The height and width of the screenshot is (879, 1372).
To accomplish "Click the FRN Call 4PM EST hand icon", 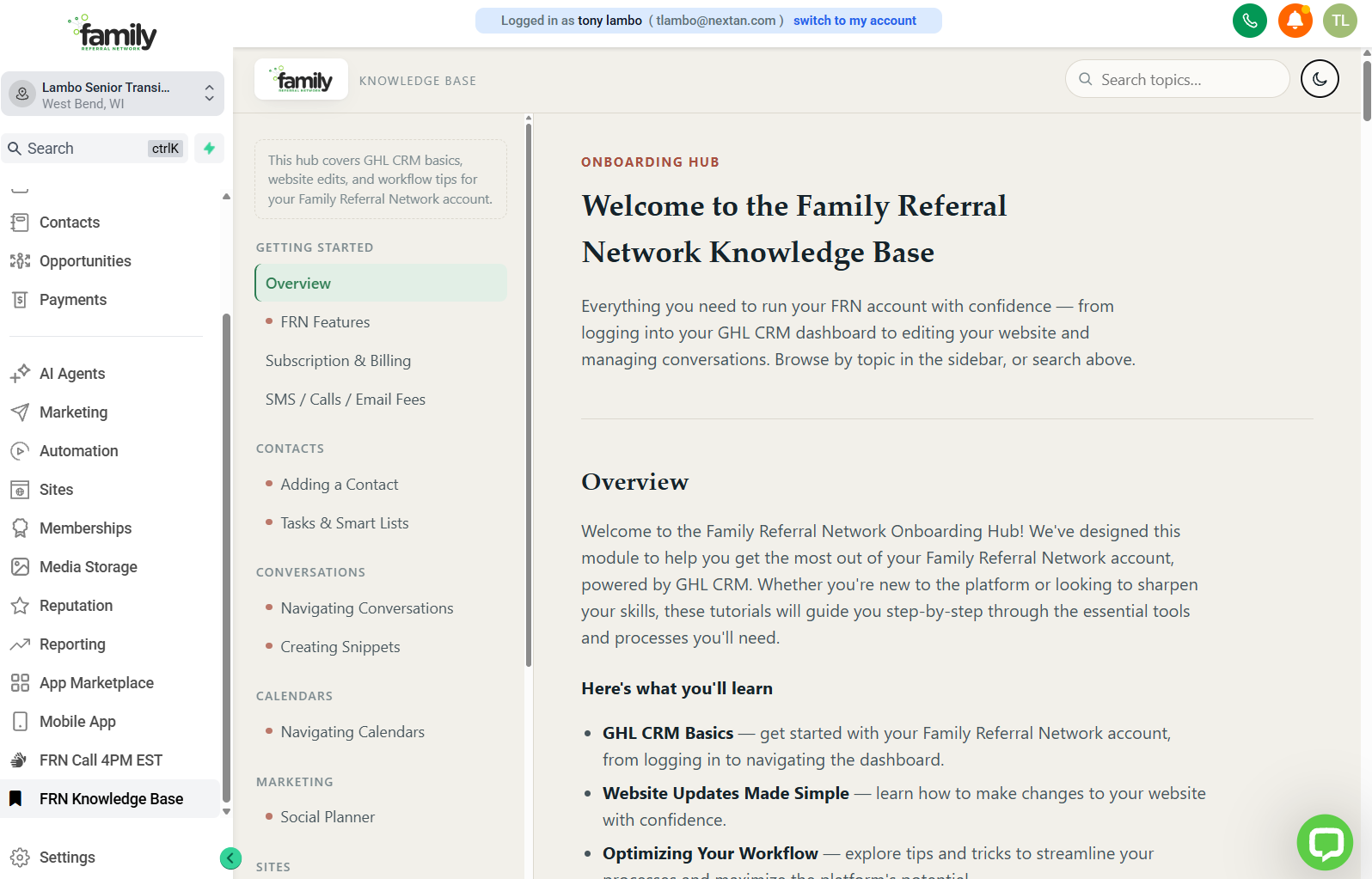I will click(x=20, y=760).
